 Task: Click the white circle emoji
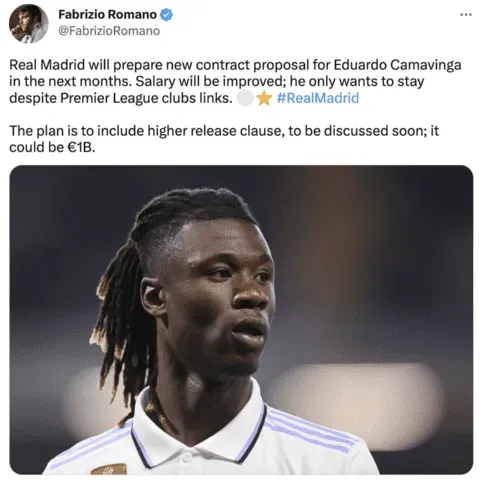tap(245, 98)
